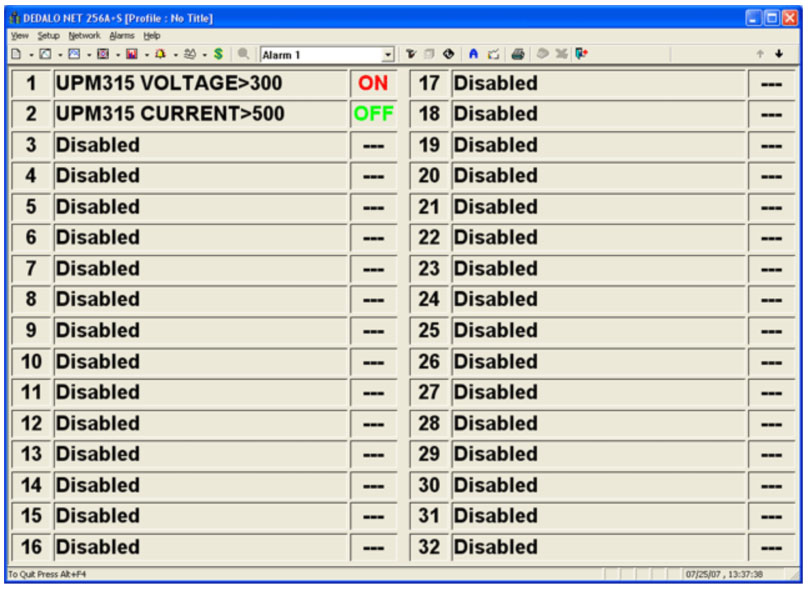Open the Network menu
Image resolution: width=808 pixels, height=589 pixels.
point(84,35)
